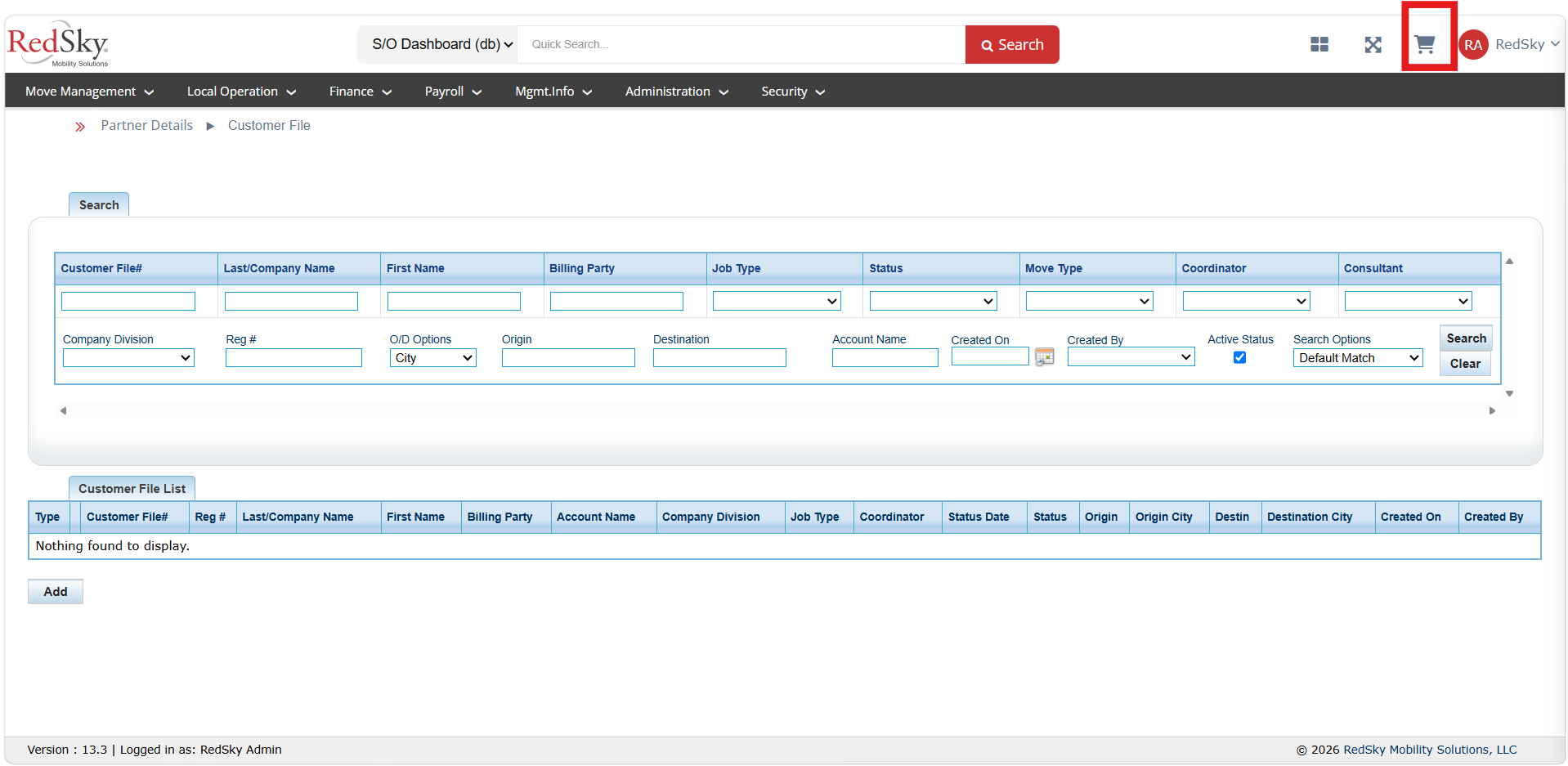Open the Payroll menu
Viewport: 1568px width, 766px height.
click(453, 92)
